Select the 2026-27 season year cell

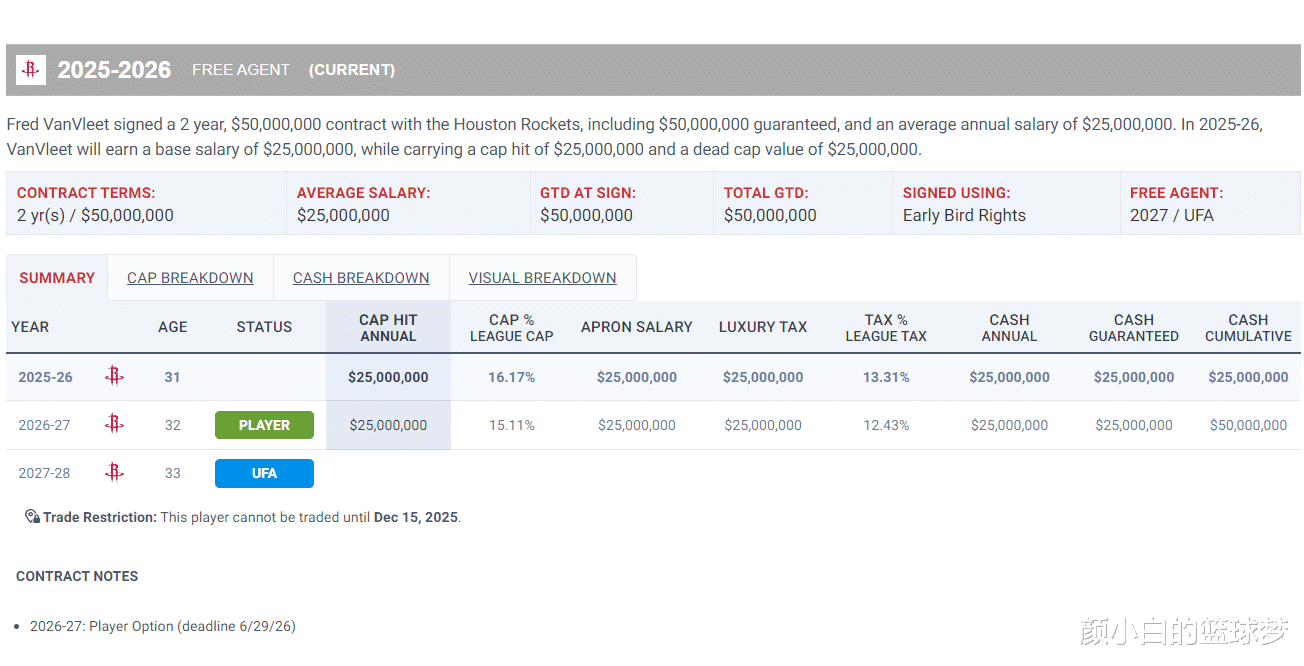(x=44, y=425)
